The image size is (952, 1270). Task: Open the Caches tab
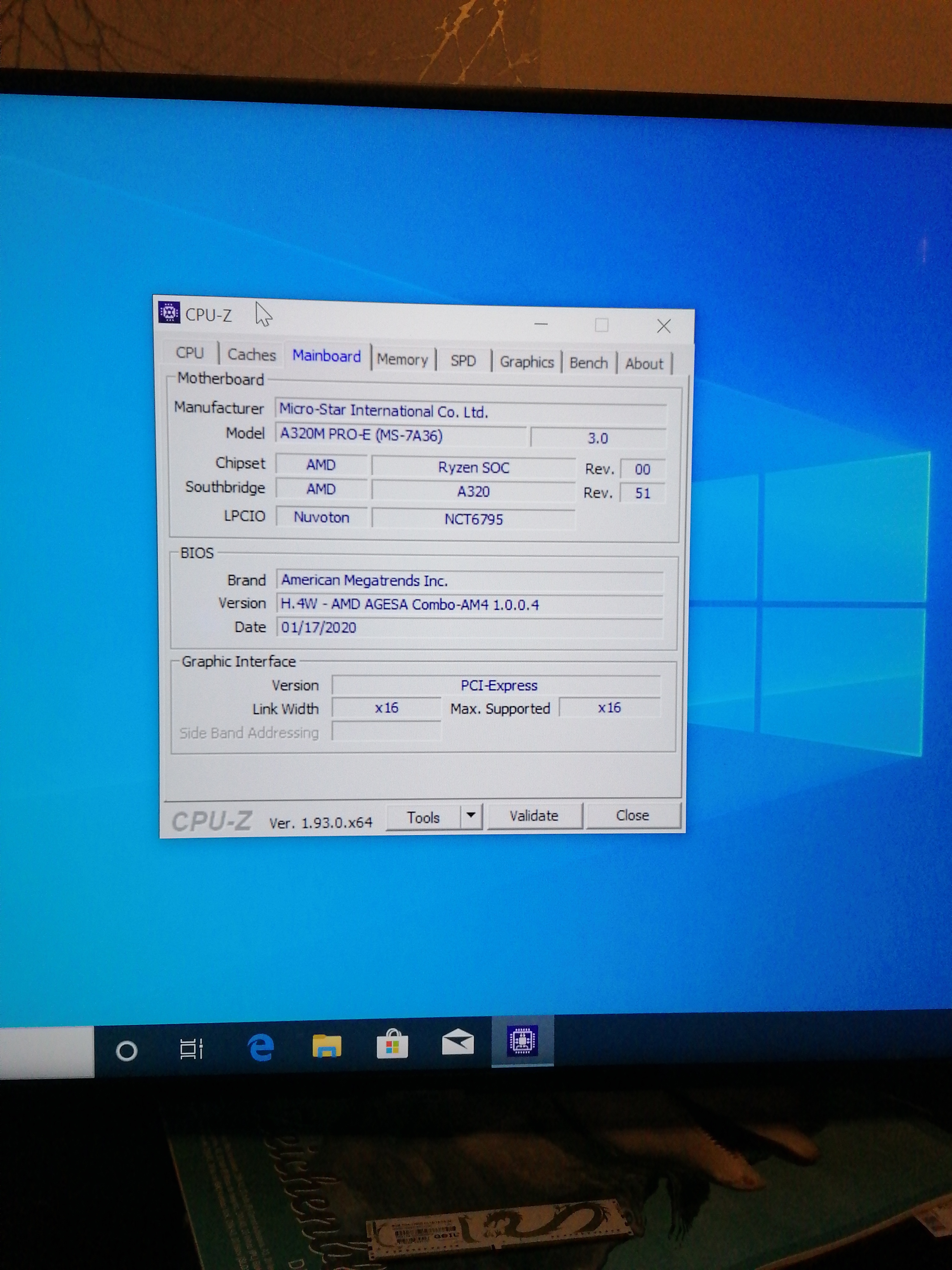tap(251, 354)
